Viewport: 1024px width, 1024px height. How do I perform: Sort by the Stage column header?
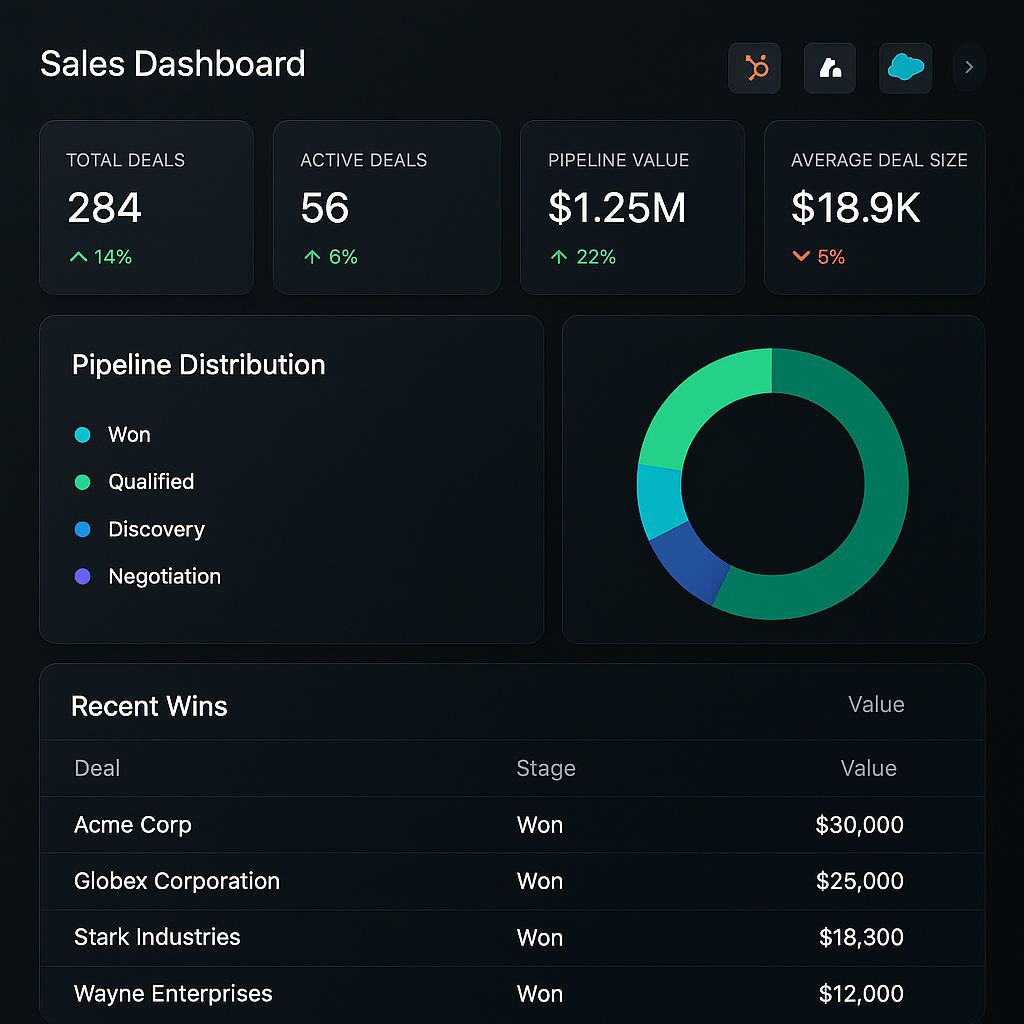click(545, 768)
